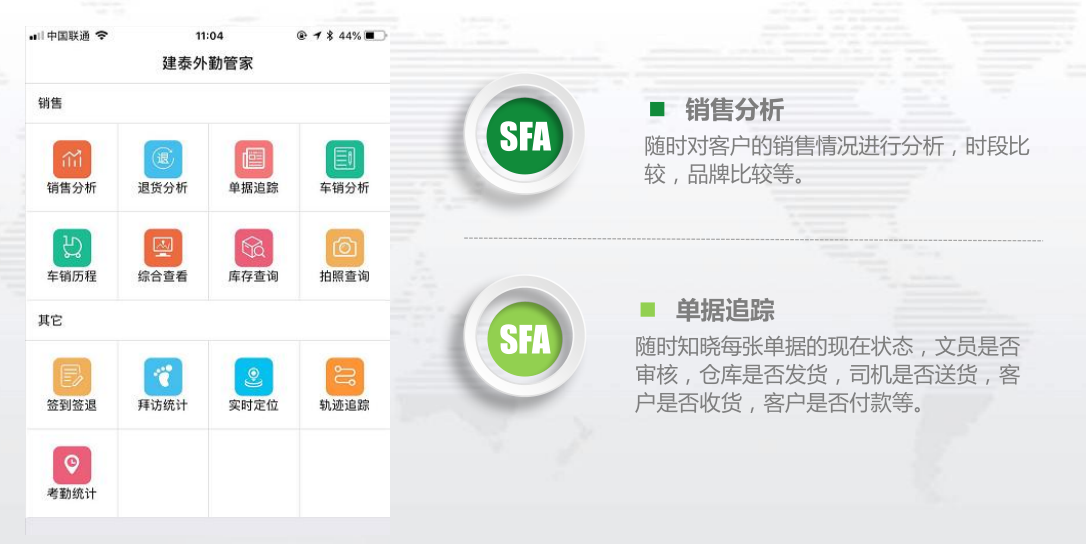1086x544 pixels.
Task: Click the 单据追踪 heading on the right
Action: (x=725, y=310)
